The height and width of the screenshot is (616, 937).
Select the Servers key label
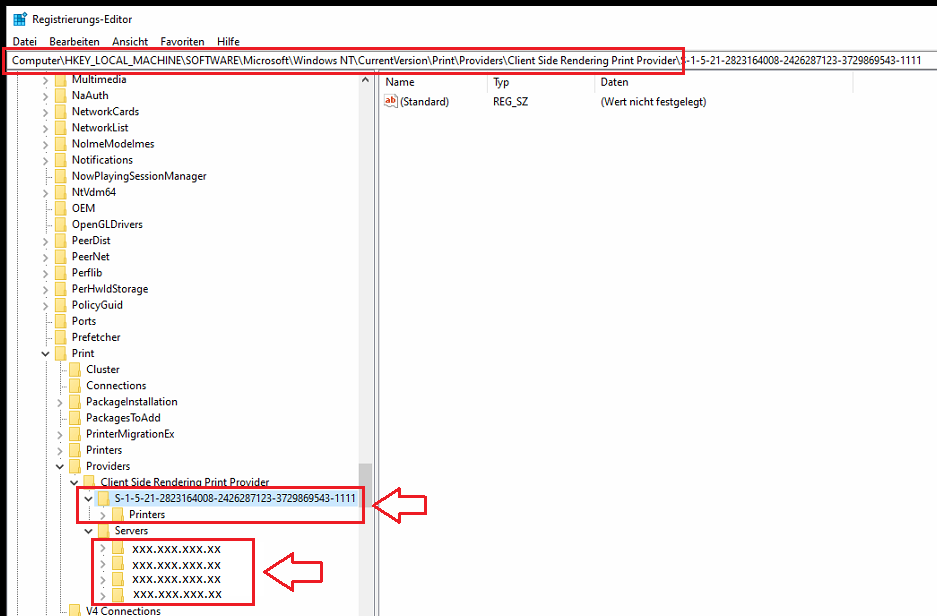pos(131,531)
